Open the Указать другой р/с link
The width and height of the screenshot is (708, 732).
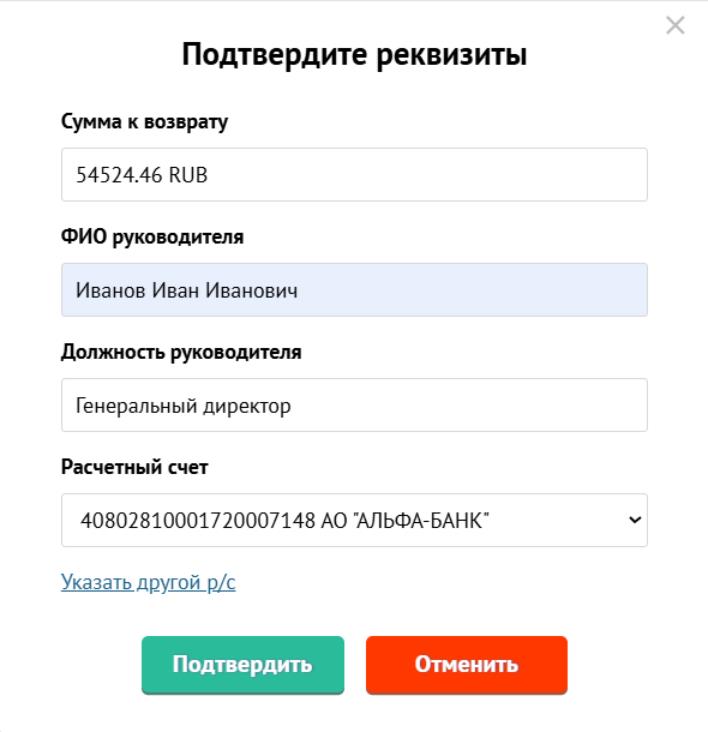(148, 582)
